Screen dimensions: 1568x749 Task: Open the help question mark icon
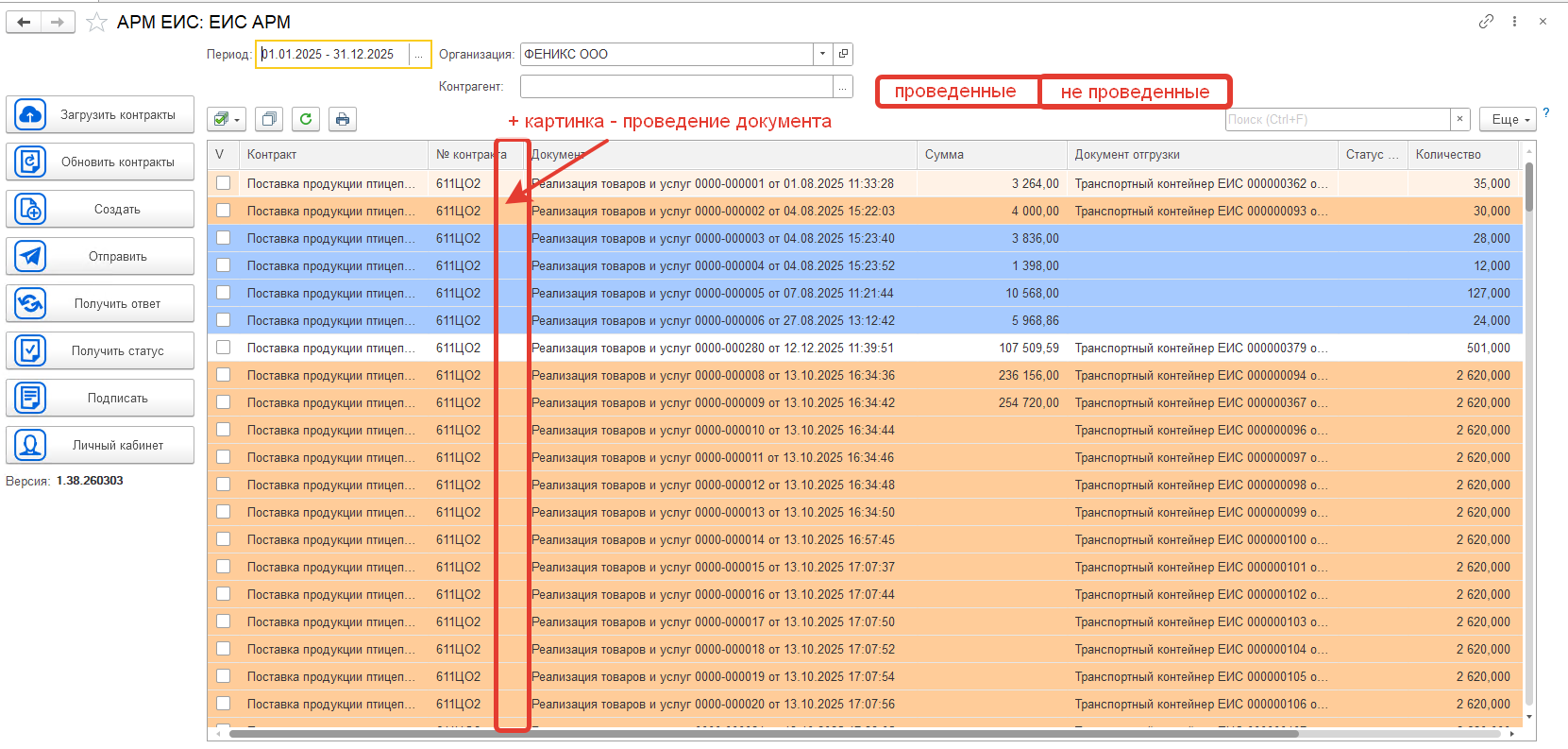pos(1546,113)
